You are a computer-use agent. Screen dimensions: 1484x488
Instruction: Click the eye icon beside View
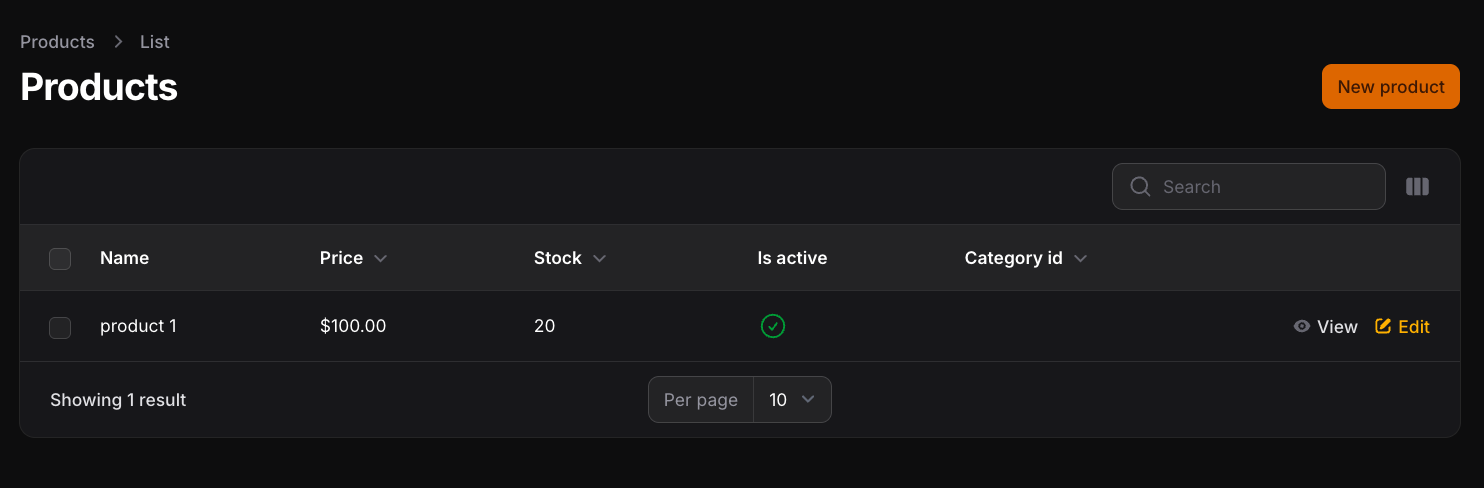tap(1301, 326)
